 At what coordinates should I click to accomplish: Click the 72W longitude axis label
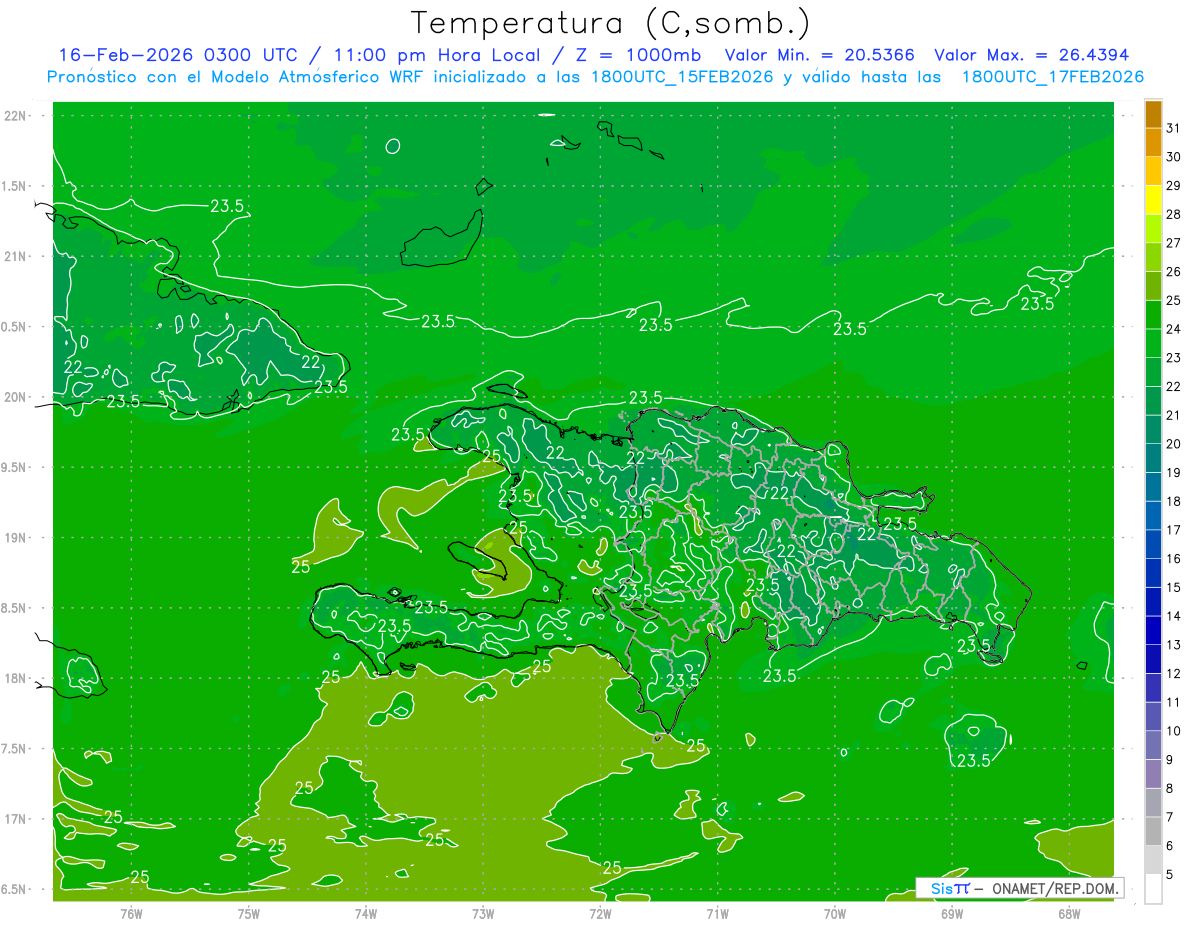click(600, 914)
